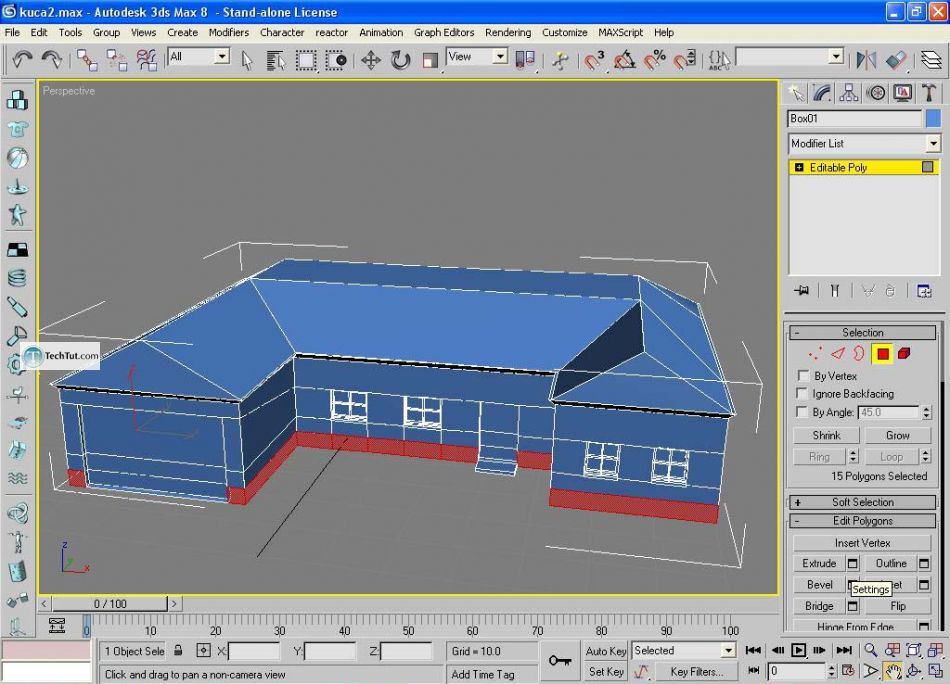Image resolution: width=950 pixels, height=684 pixels.
Task: Enable Ignore Backfacing checkbox
Action: [x=803, y=393]
